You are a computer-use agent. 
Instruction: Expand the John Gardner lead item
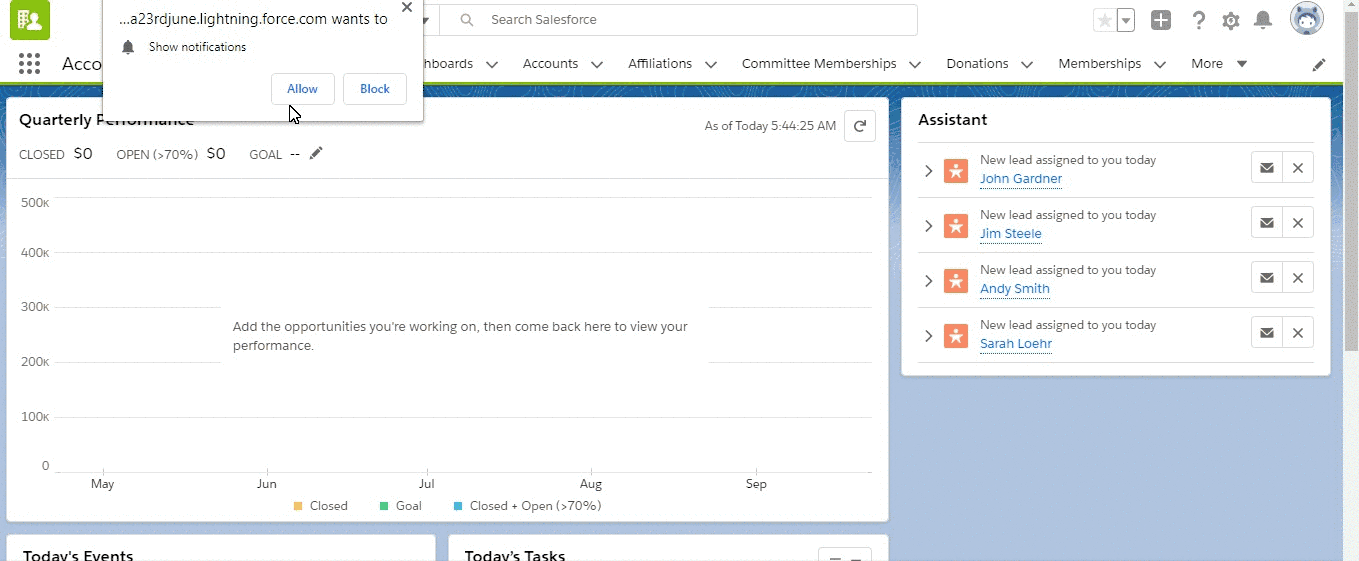[x=928, y=171]
